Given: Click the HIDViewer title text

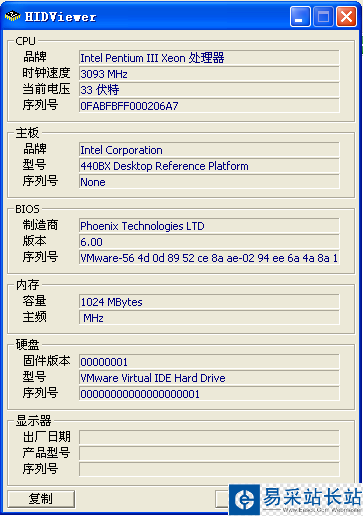Looking at the screenshot, I should (x=60, y=17).
